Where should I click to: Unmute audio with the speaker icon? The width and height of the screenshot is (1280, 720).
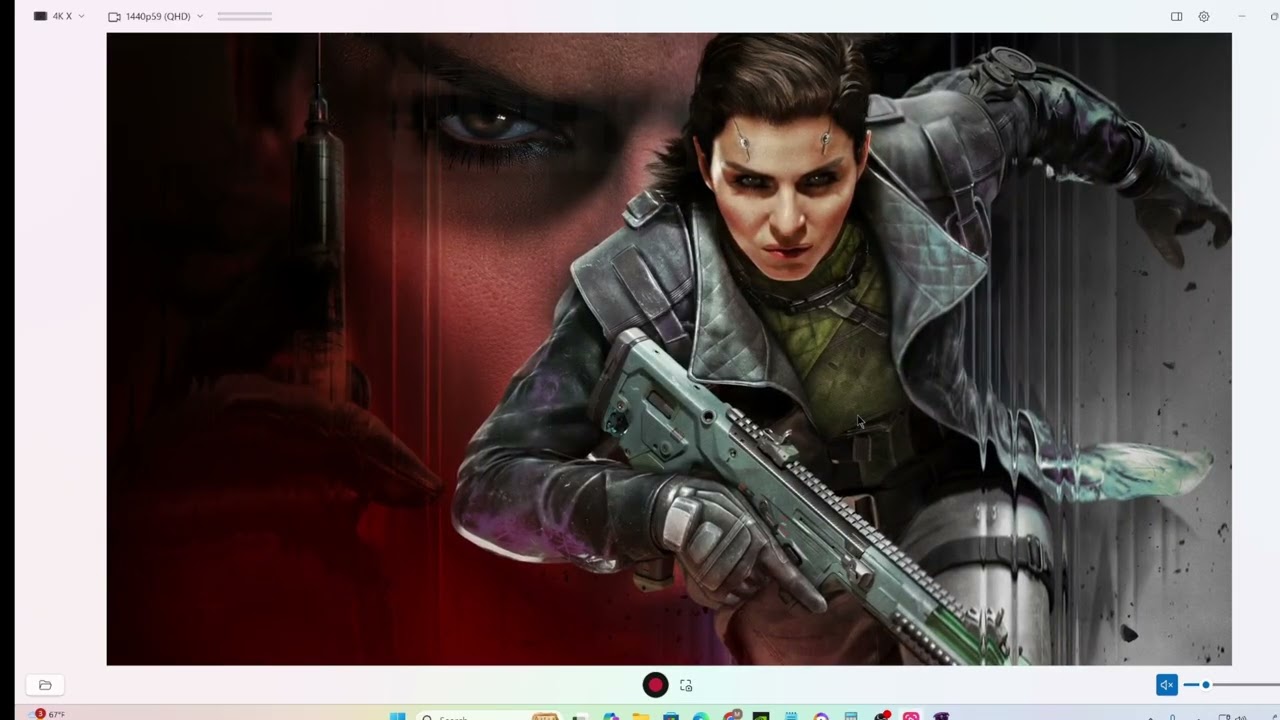1166,685
